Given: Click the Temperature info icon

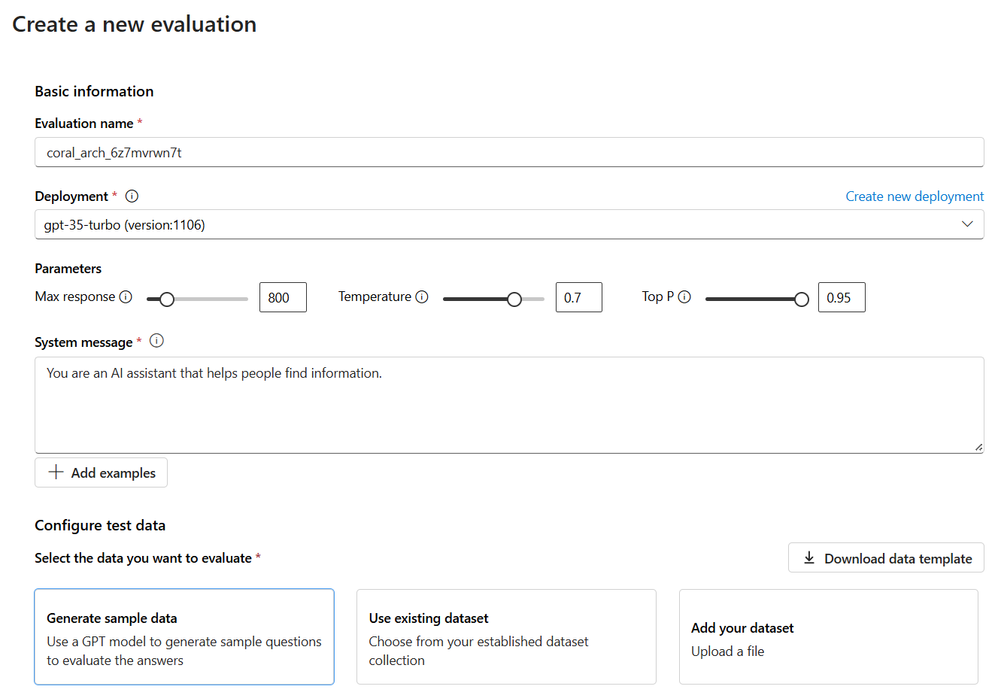Looking at the screenshot, I should click(422, 297).
